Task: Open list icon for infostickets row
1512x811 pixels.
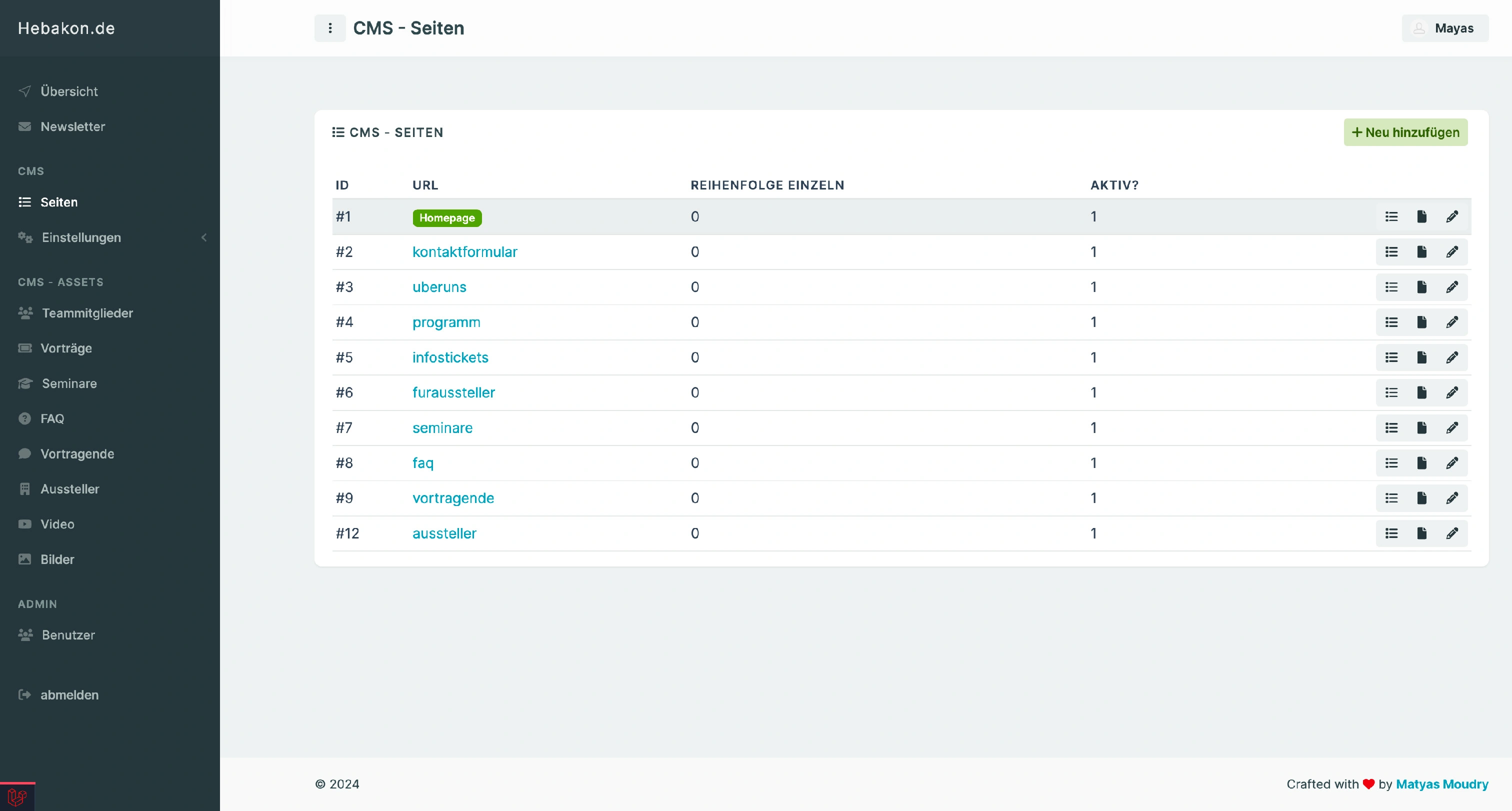Action: point(1391,357)
